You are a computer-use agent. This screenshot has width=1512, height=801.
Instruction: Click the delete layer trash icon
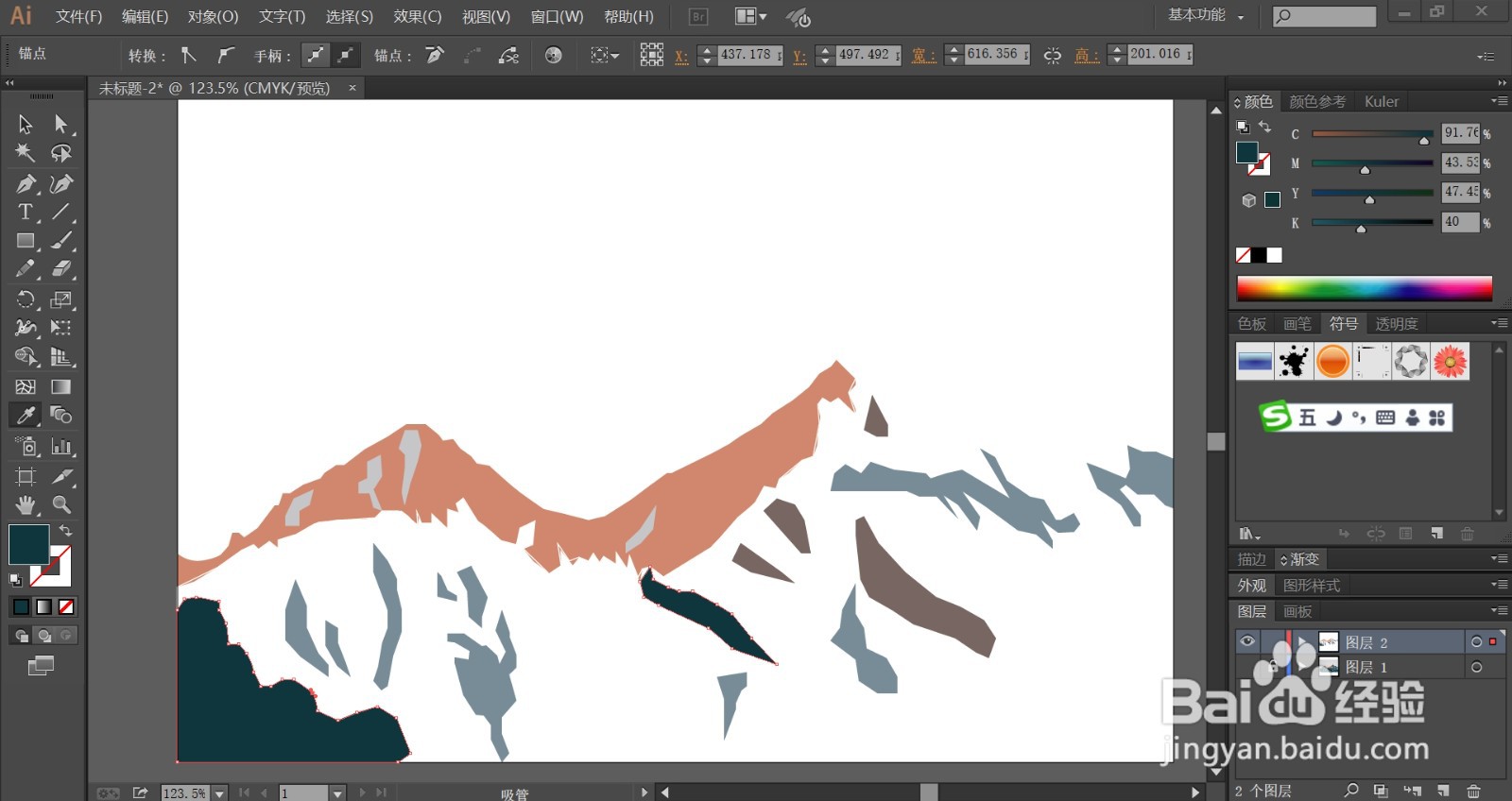coord(1473,791)
